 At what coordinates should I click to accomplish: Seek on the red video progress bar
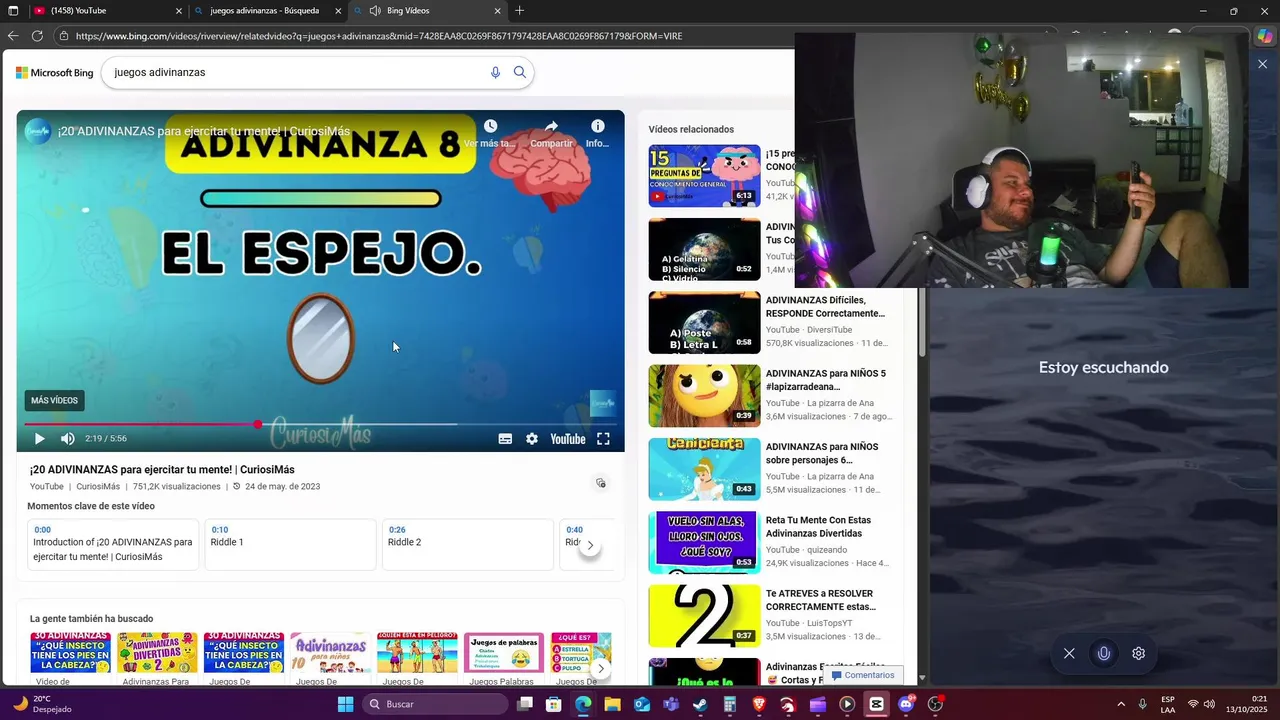tap(320, 425)
